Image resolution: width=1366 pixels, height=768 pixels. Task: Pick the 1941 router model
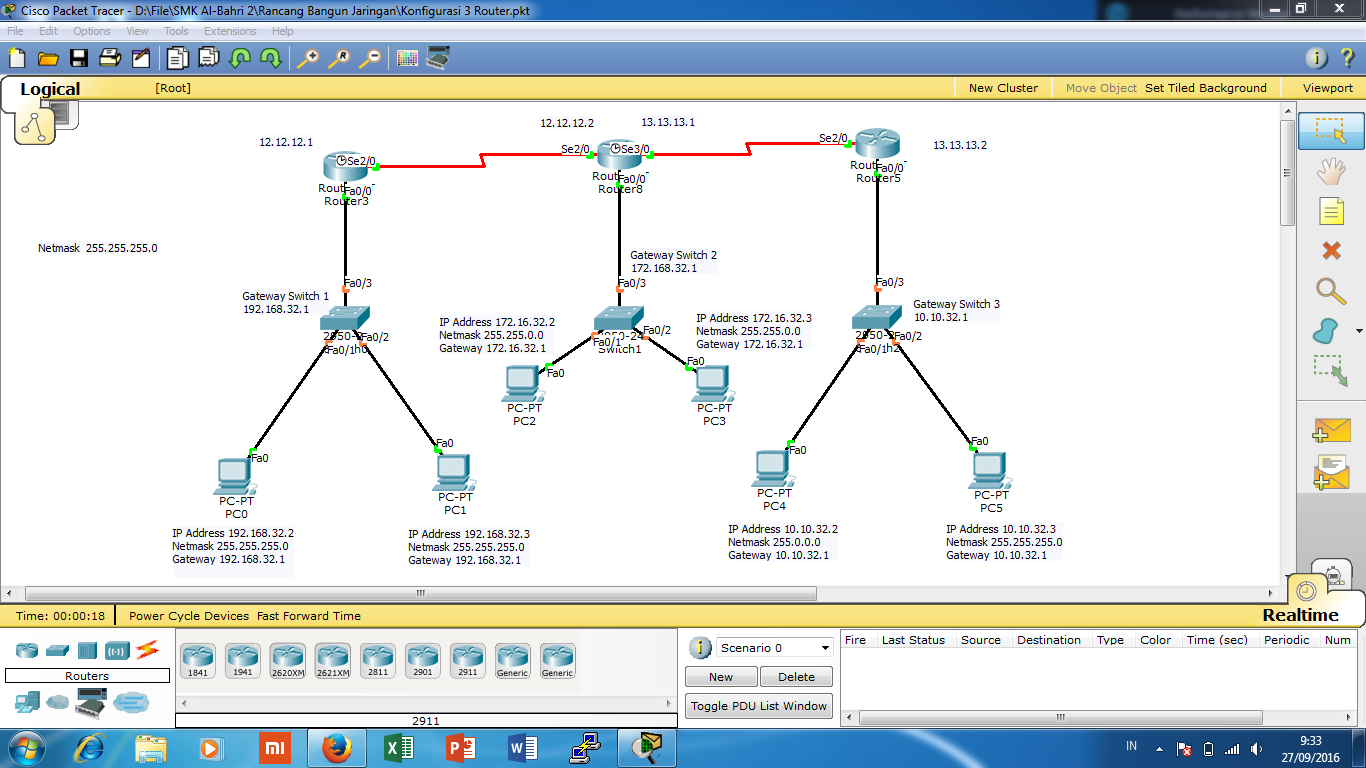click(x=242, y=661)
